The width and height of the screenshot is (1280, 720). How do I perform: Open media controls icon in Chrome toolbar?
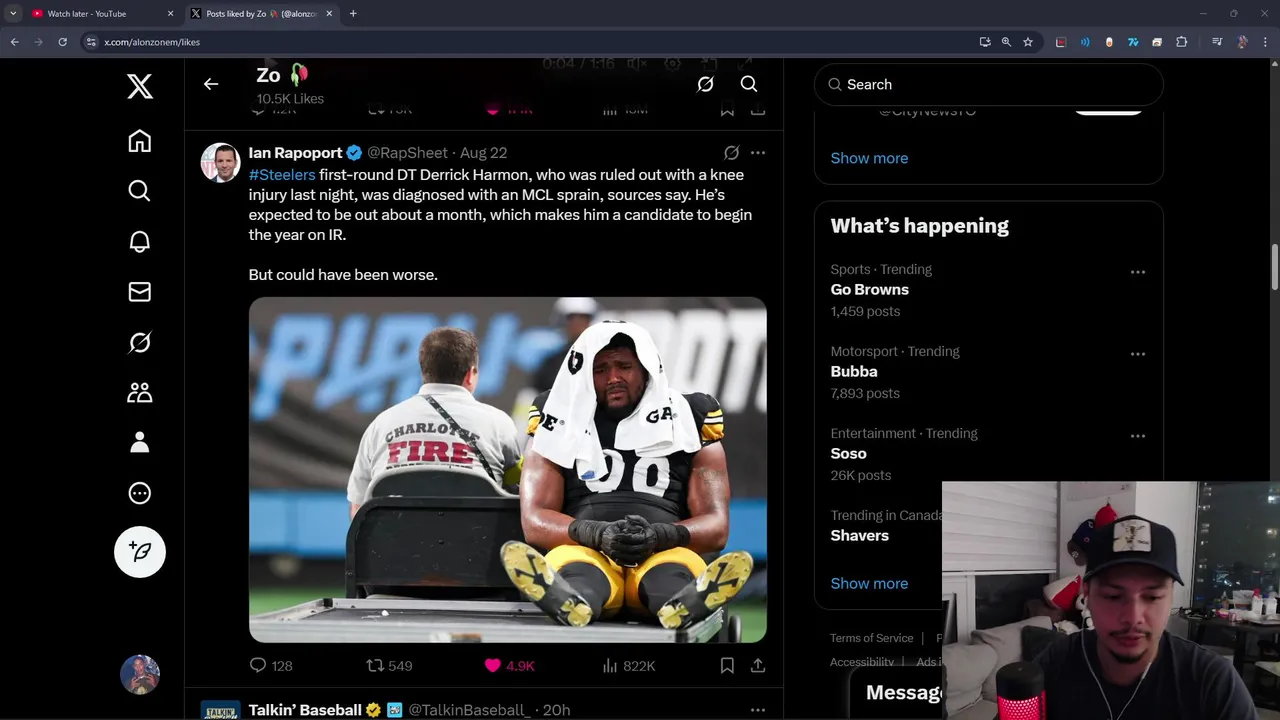click(x=1217, y=42)
